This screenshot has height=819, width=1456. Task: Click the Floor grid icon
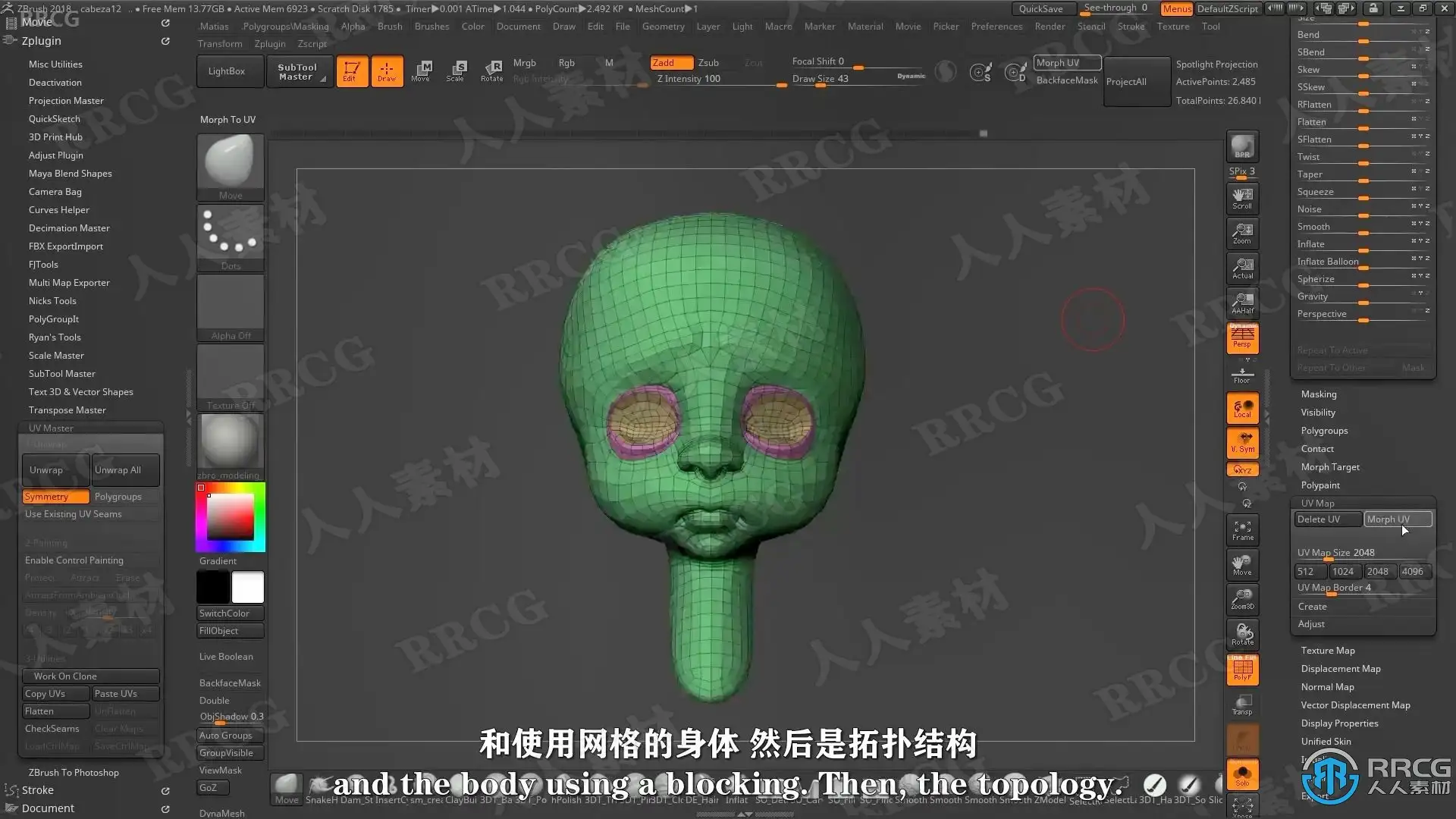pos(1242,375)
